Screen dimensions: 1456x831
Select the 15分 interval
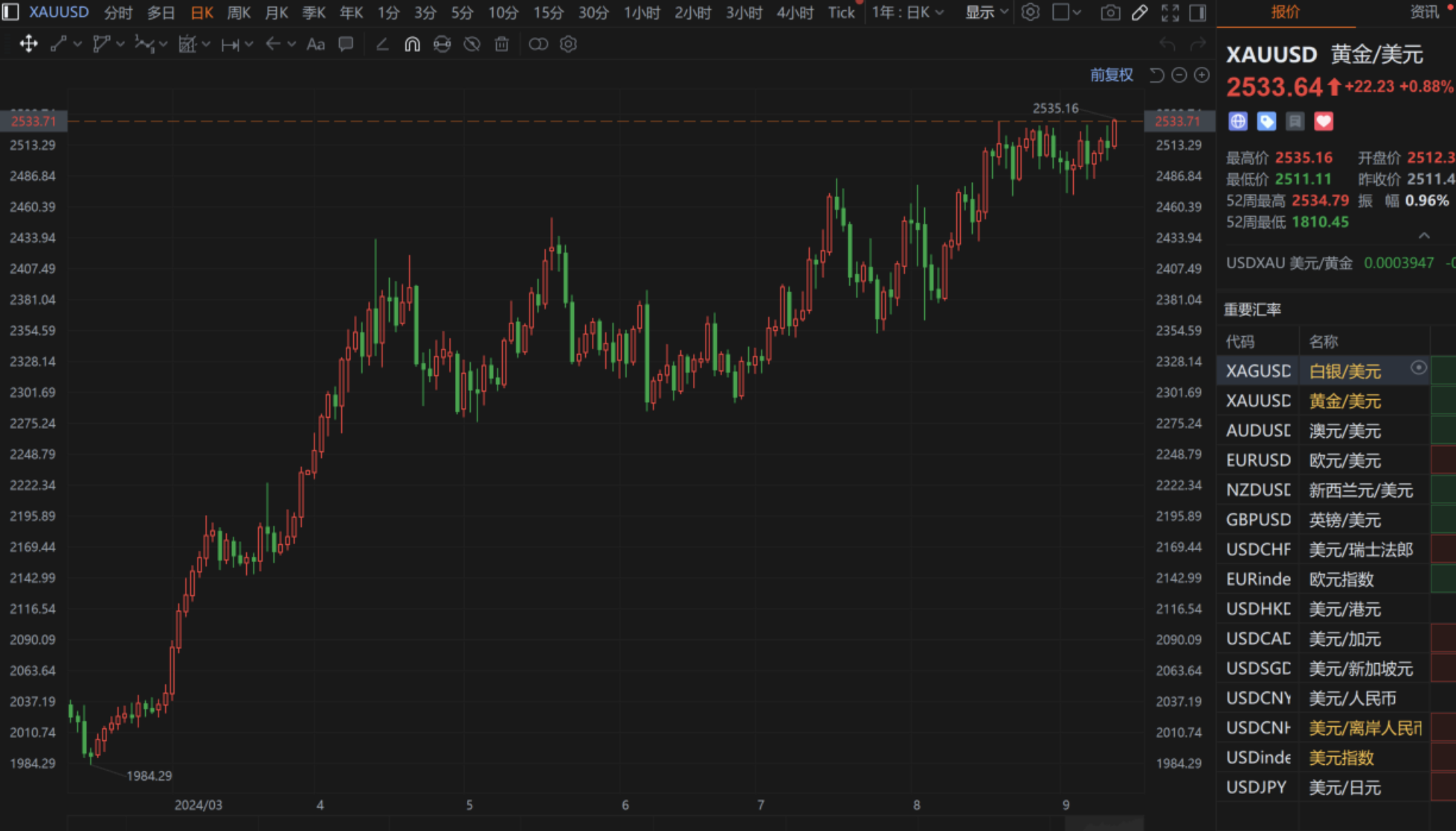(548, 13)
